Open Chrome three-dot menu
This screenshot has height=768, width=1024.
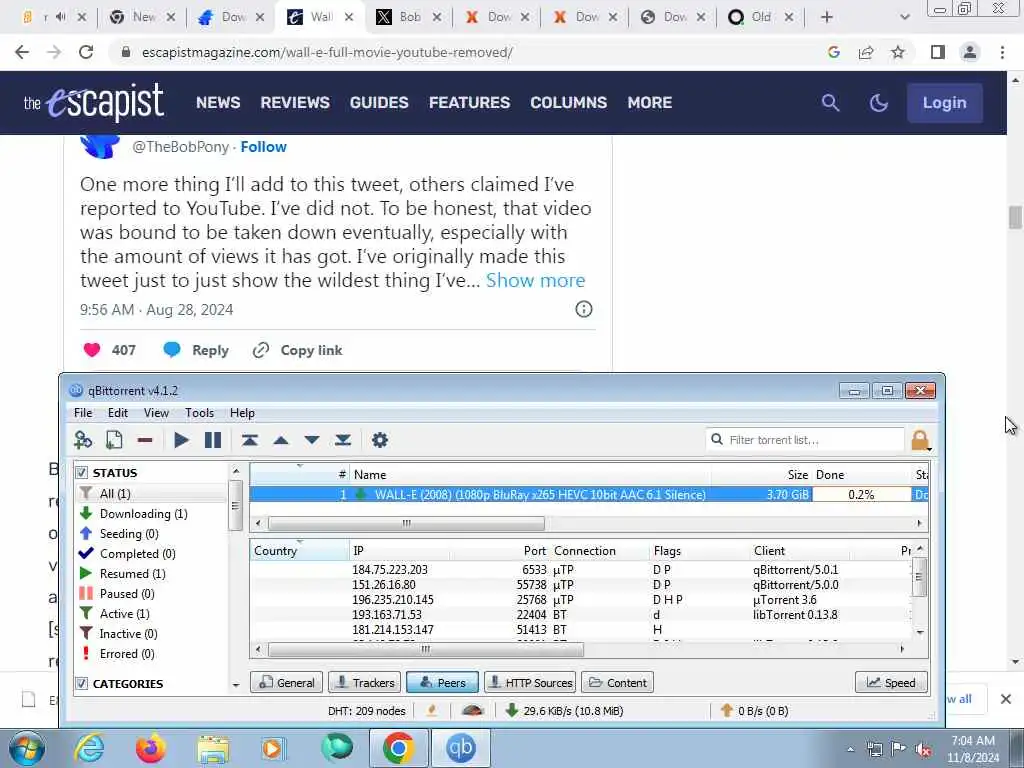(x=1002, y=52)
